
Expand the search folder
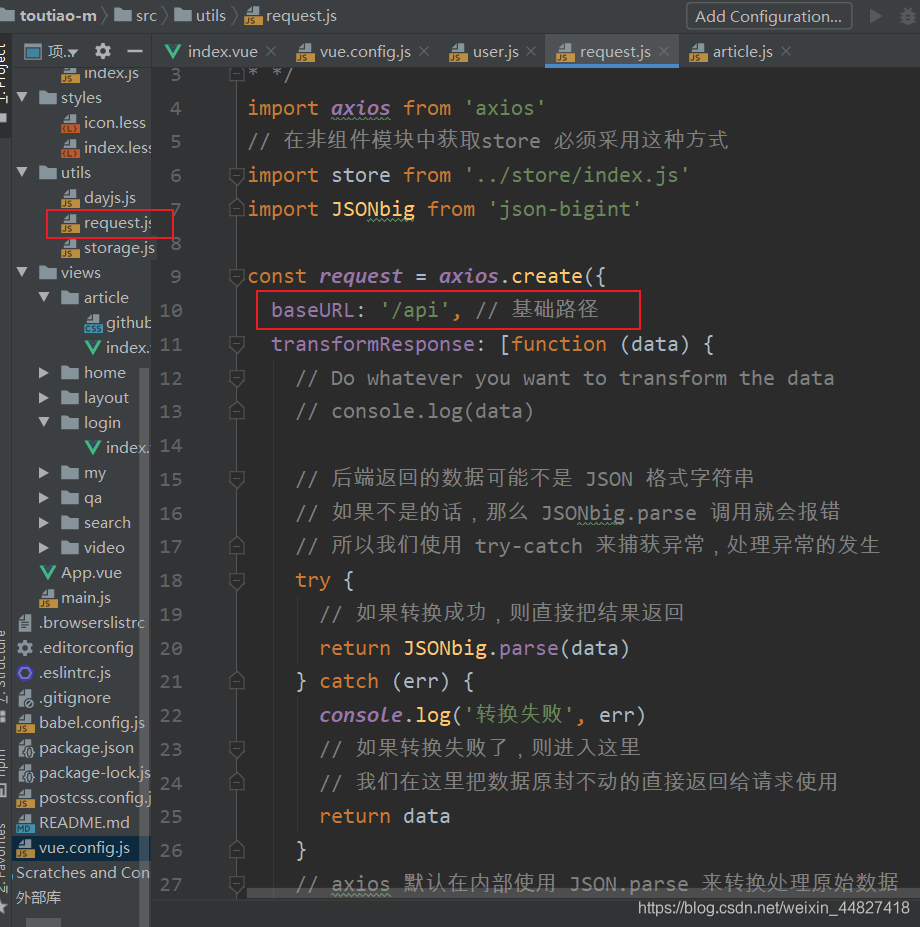tap(44, 522)
